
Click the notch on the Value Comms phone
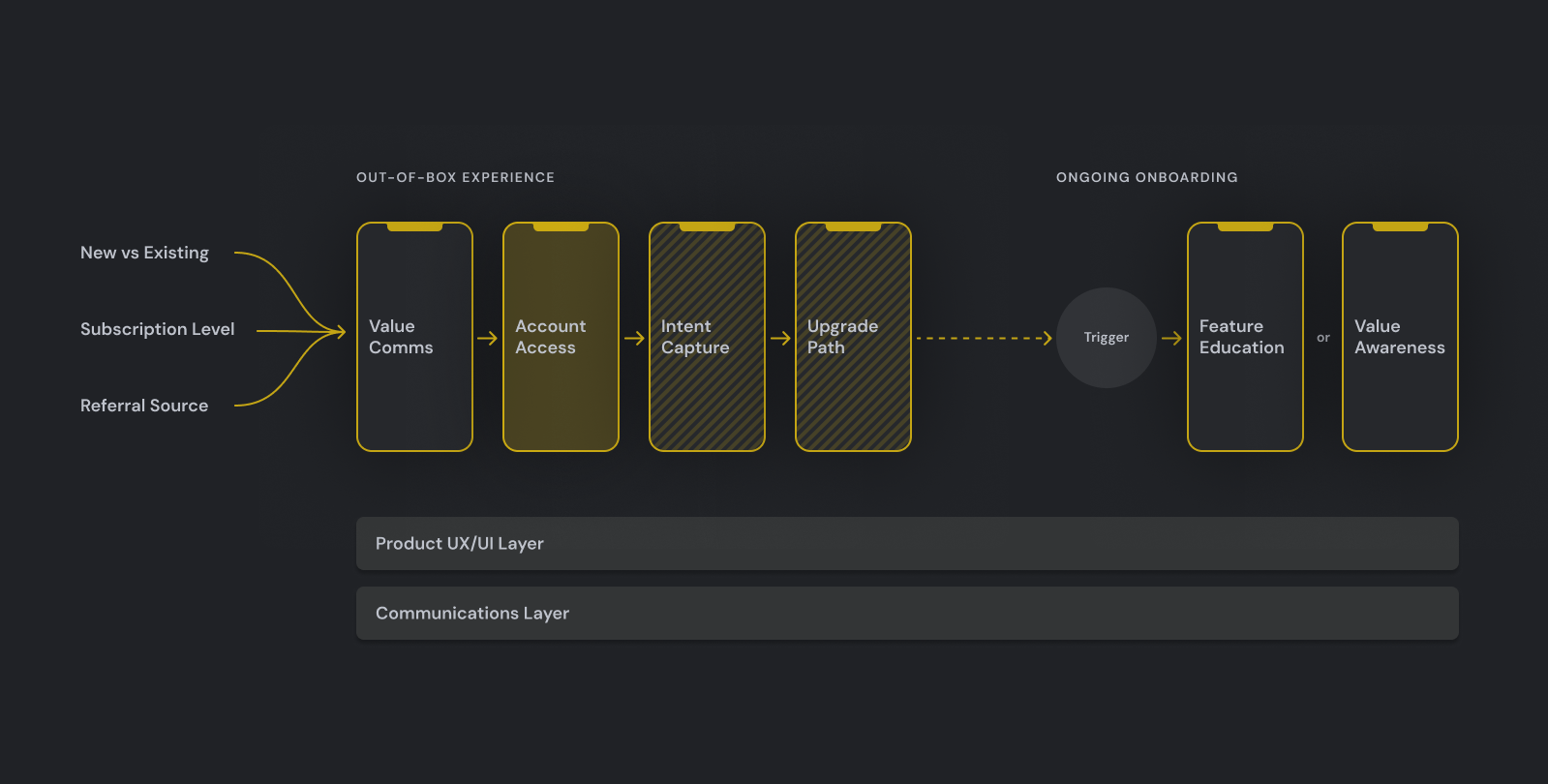(414, 227)
